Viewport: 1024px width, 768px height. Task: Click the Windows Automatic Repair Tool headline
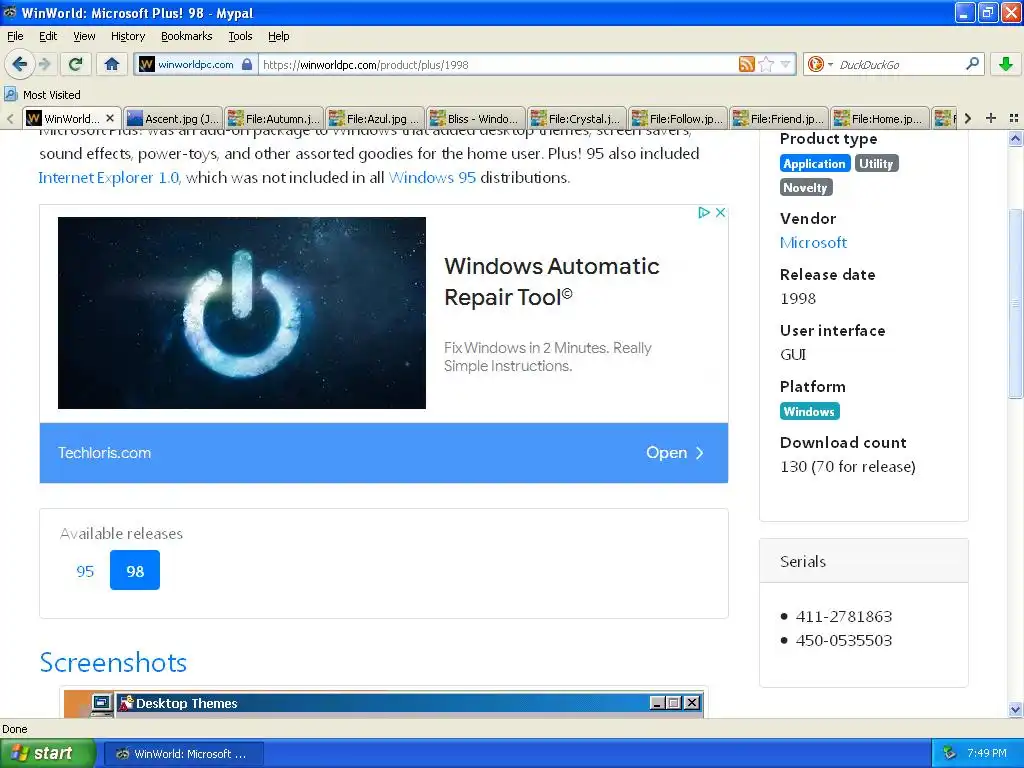(x=551, y=281)
